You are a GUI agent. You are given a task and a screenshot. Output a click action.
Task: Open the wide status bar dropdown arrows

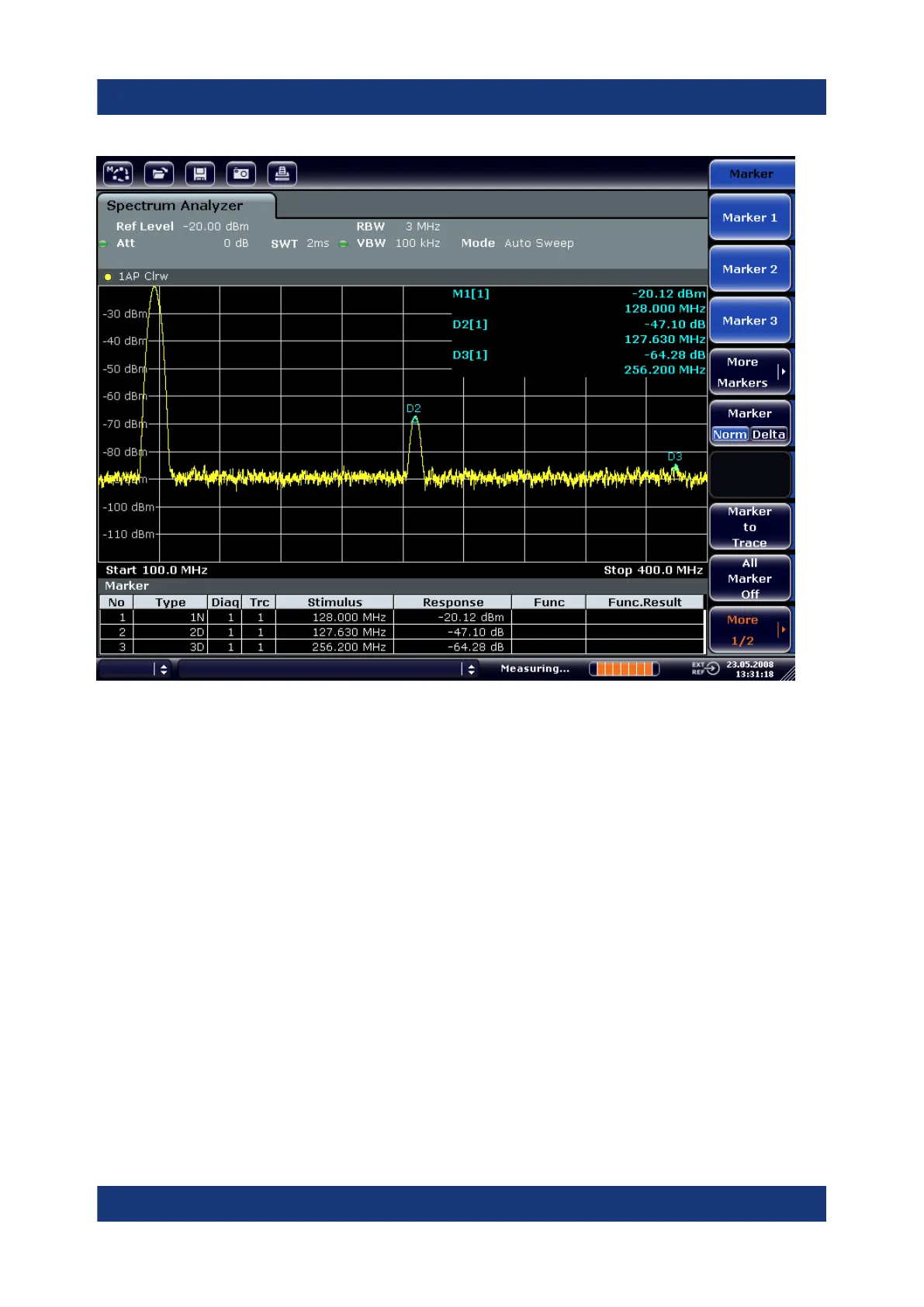tap(470, 669)
